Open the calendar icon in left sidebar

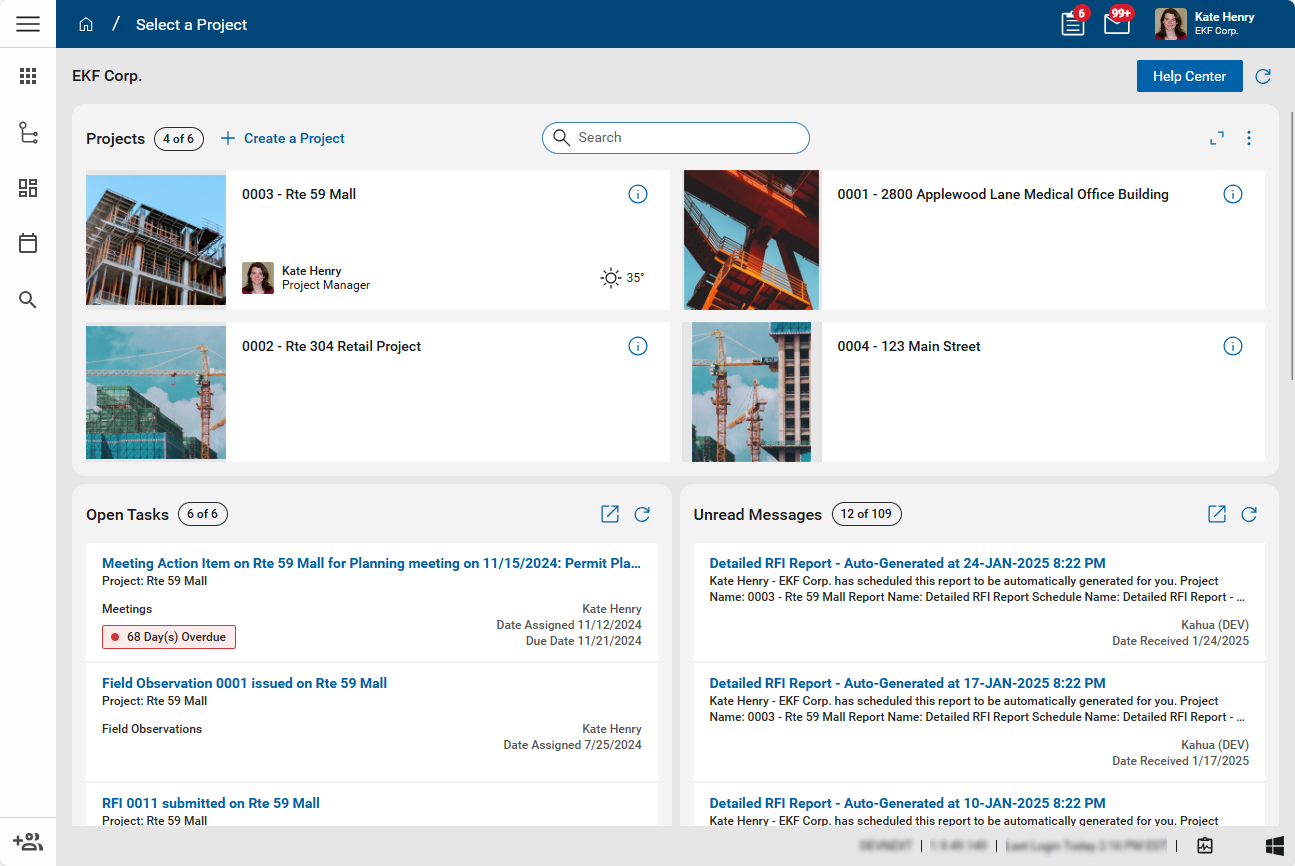(28, 243)
